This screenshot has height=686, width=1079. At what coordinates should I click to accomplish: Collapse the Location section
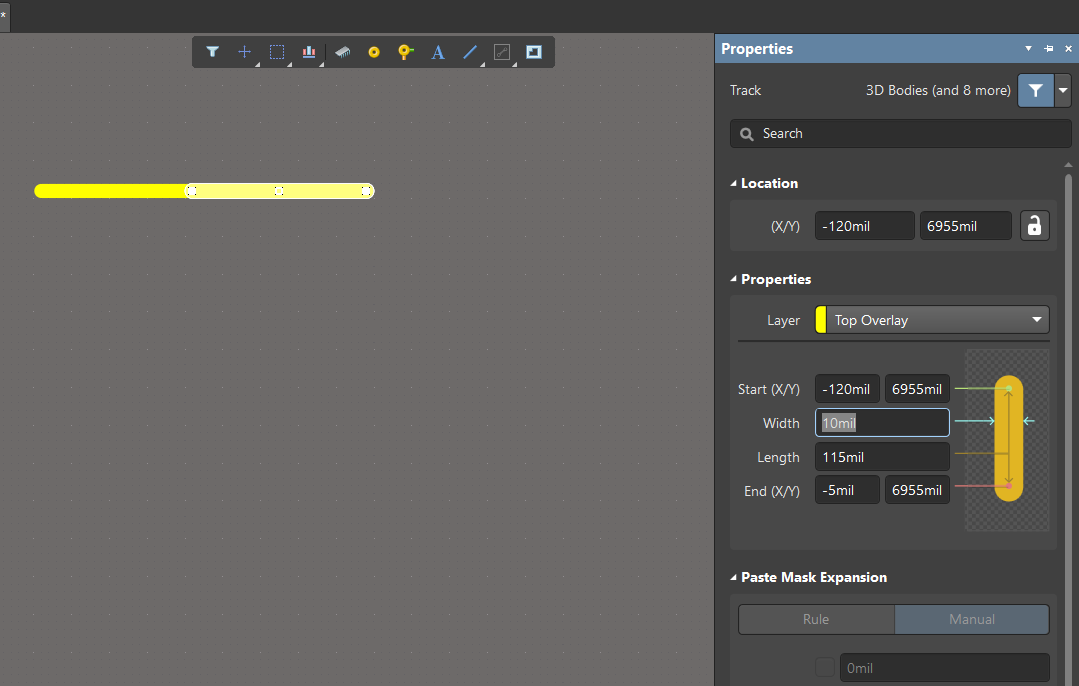point(734,183)
